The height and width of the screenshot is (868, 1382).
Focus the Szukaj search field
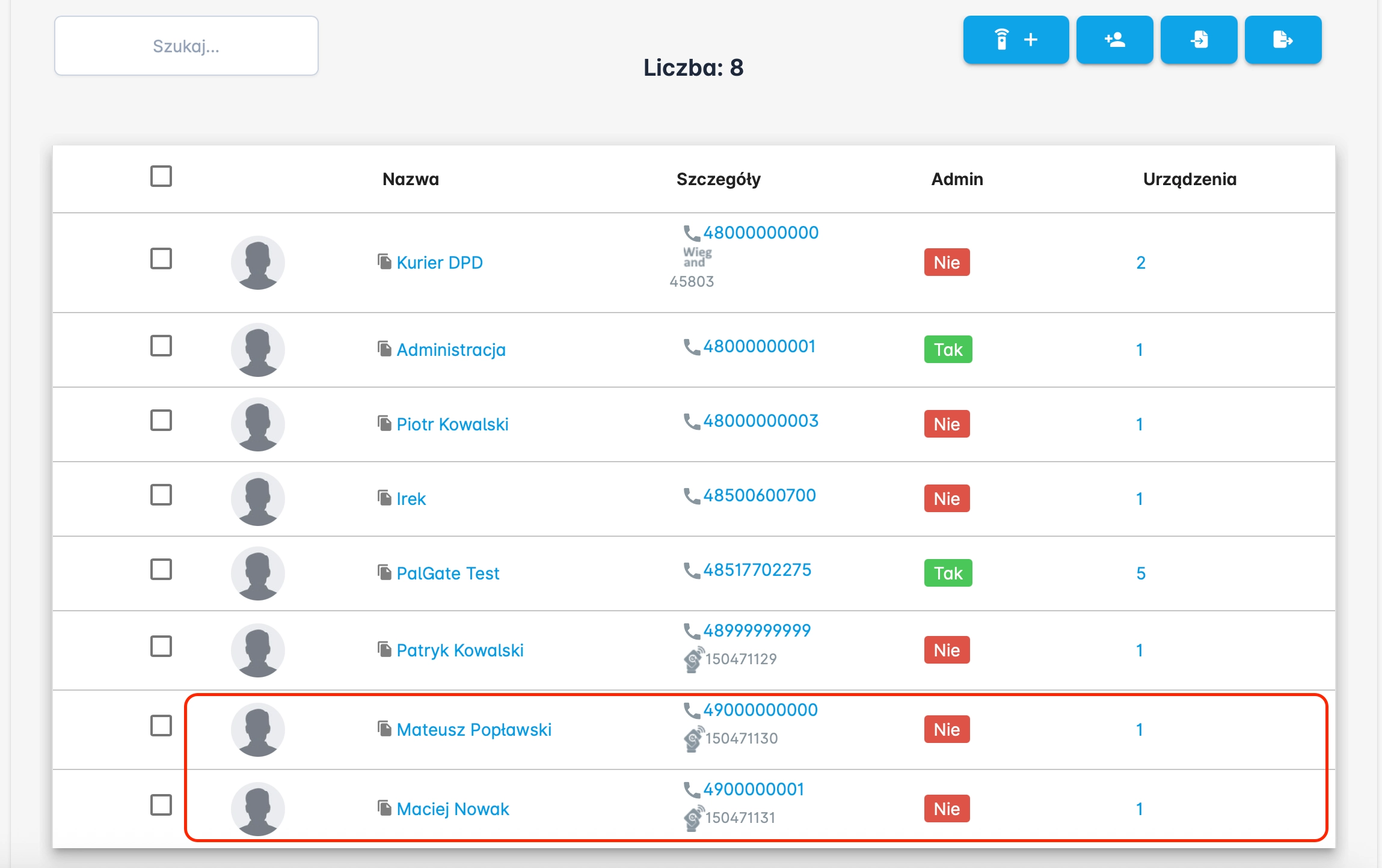[186, 46]
